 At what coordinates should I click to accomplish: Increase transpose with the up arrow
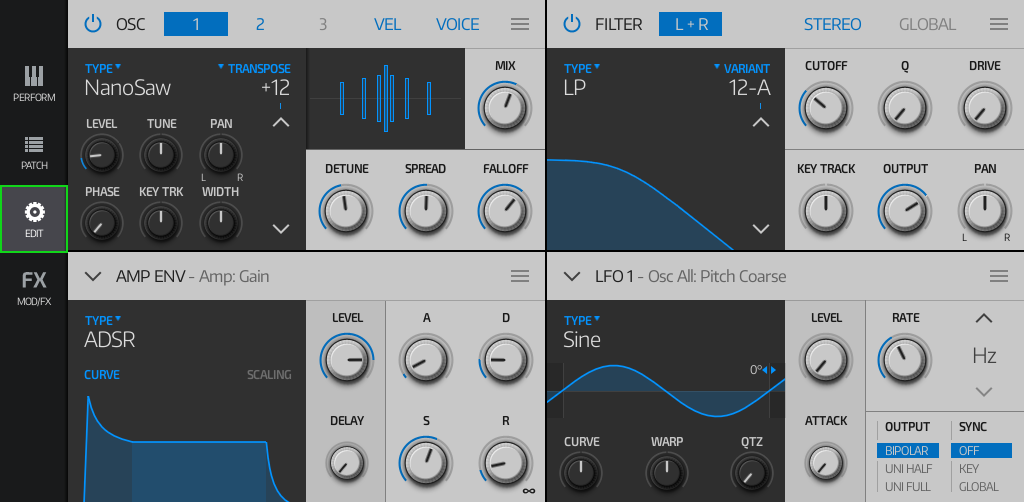coord(281,122)
